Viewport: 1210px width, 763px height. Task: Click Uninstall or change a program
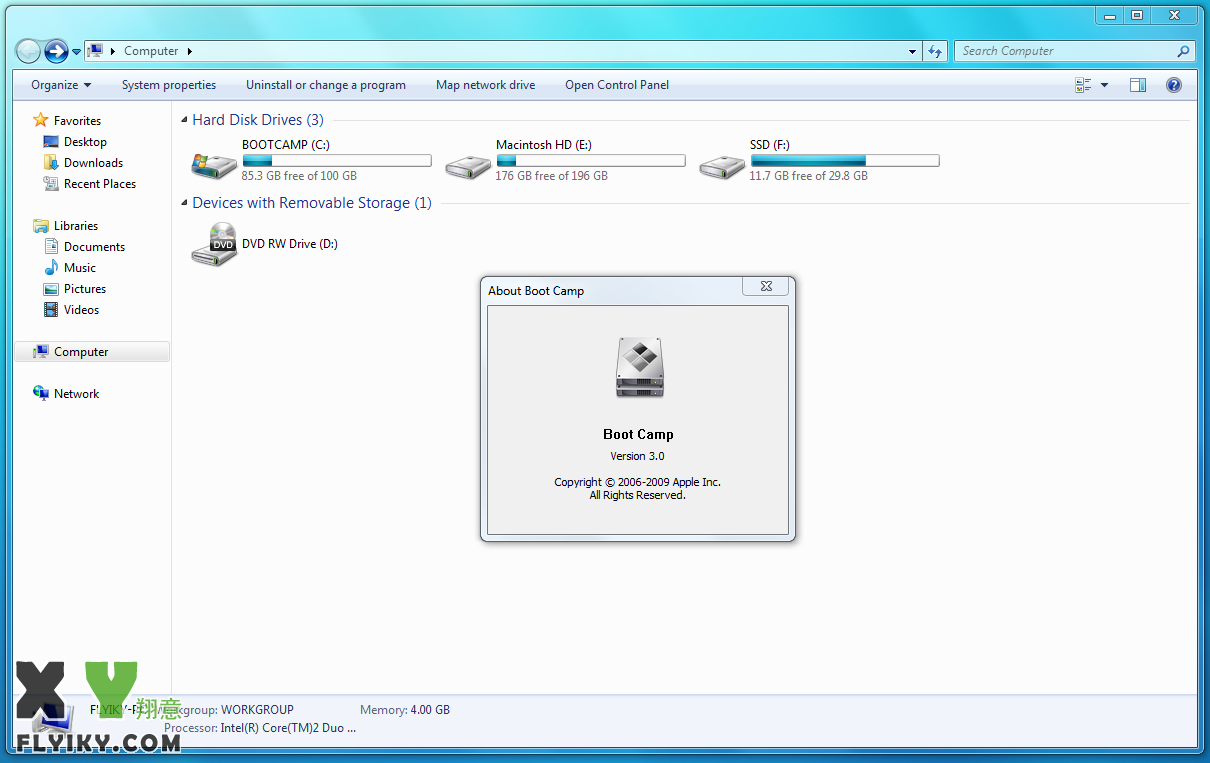326,85
